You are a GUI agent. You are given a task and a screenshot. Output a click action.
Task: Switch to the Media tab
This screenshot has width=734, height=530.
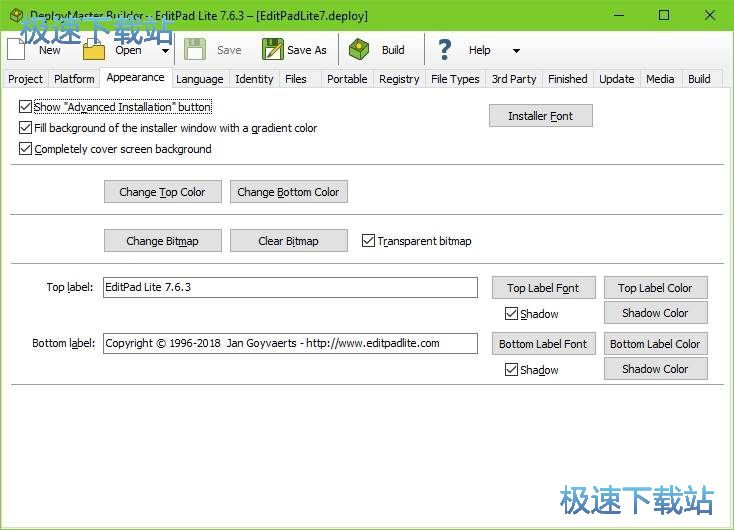(x=660, y=79)
